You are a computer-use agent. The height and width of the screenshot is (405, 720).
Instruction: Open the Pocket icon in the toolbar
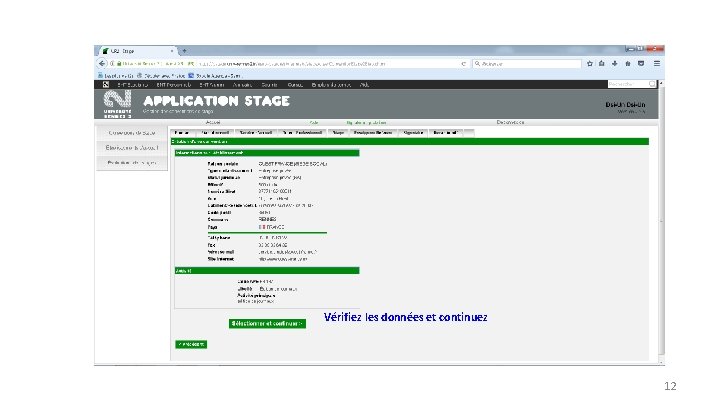pos(641,64)
